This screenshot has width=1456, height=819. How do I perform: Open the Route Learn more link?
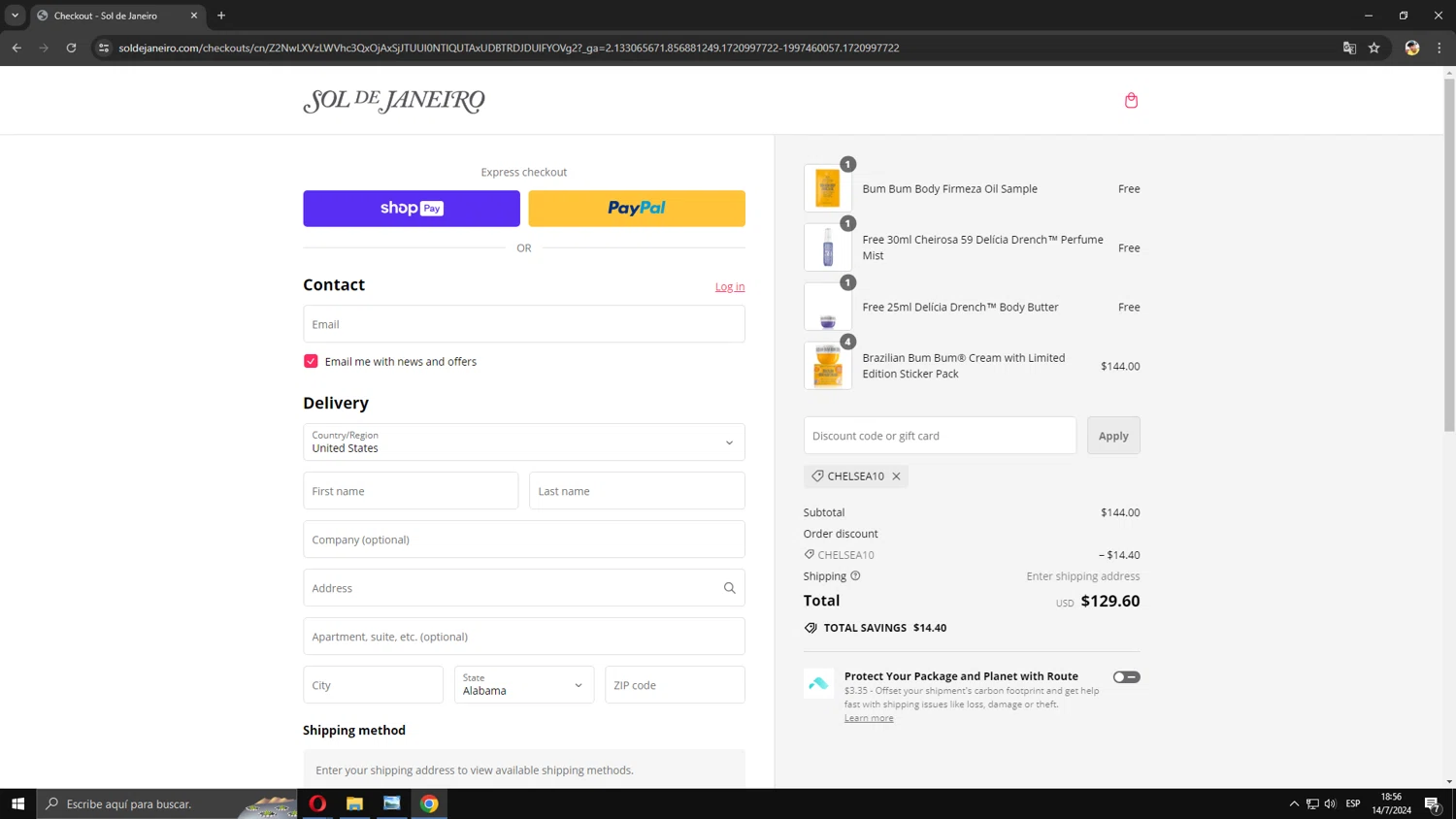pos(869,718)
